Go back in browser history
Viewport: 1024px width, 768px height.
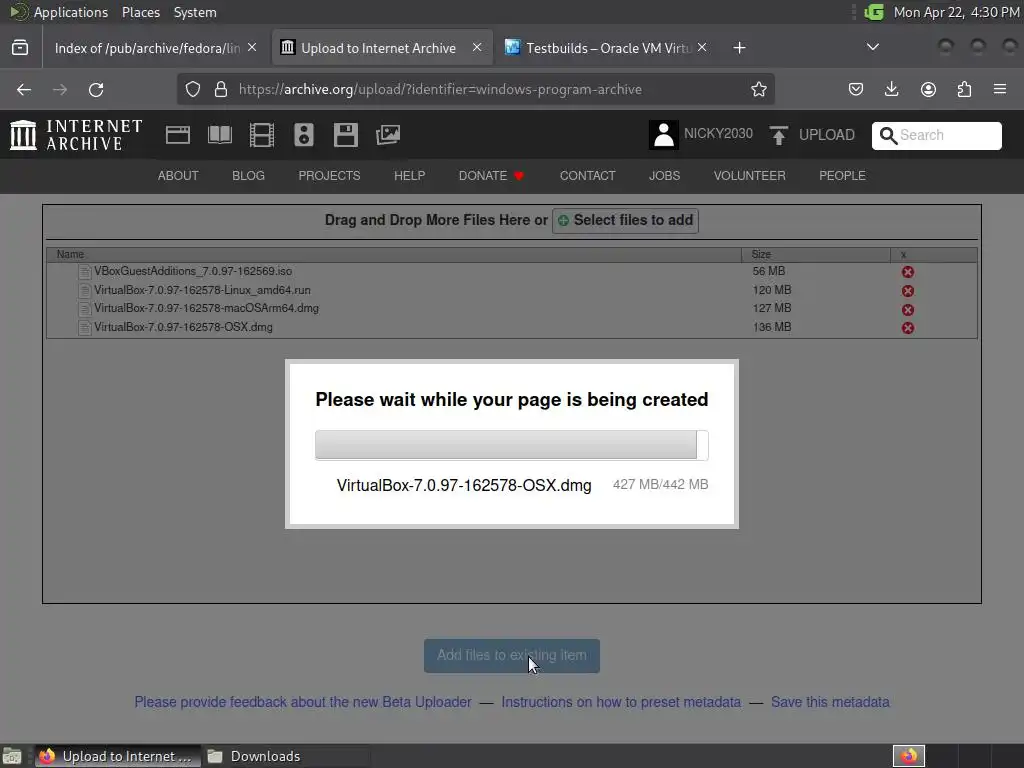coord(24,89)
